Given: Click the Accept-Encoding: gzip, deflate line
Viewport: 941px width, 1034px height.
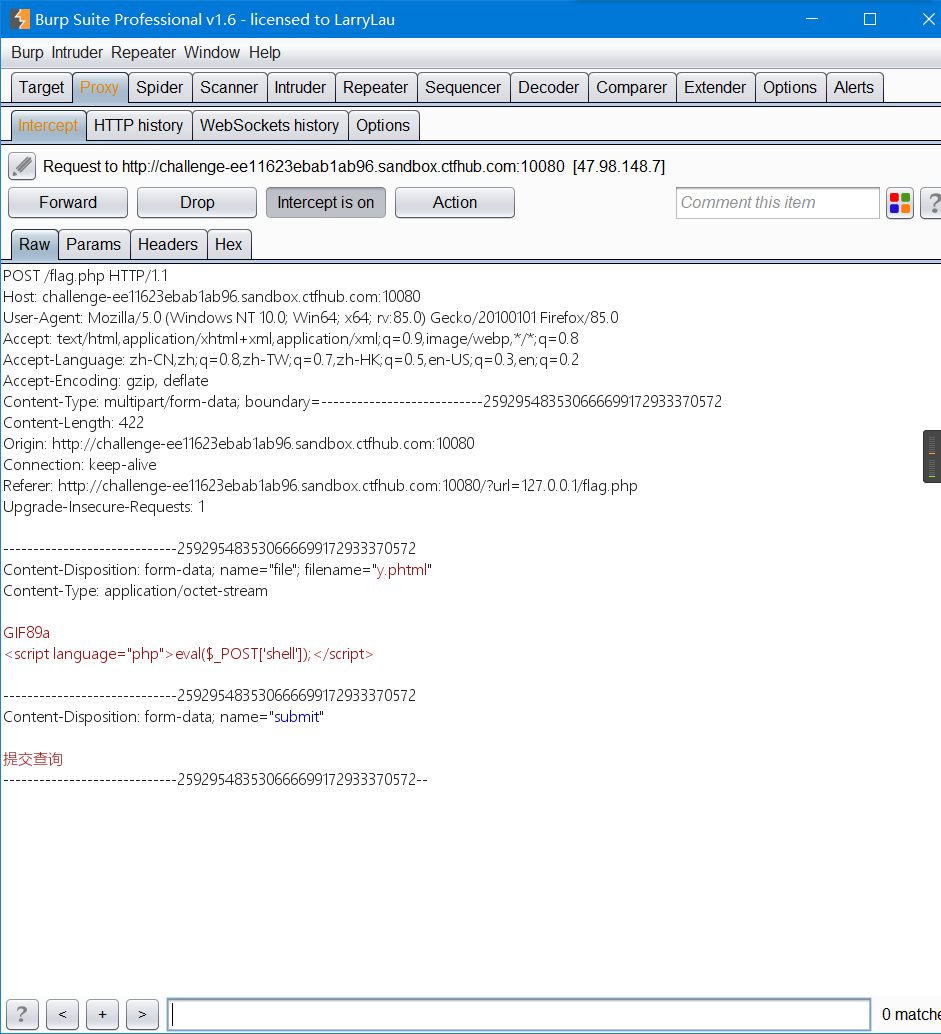Looking at the screenshot, I should tap(106, 381).
